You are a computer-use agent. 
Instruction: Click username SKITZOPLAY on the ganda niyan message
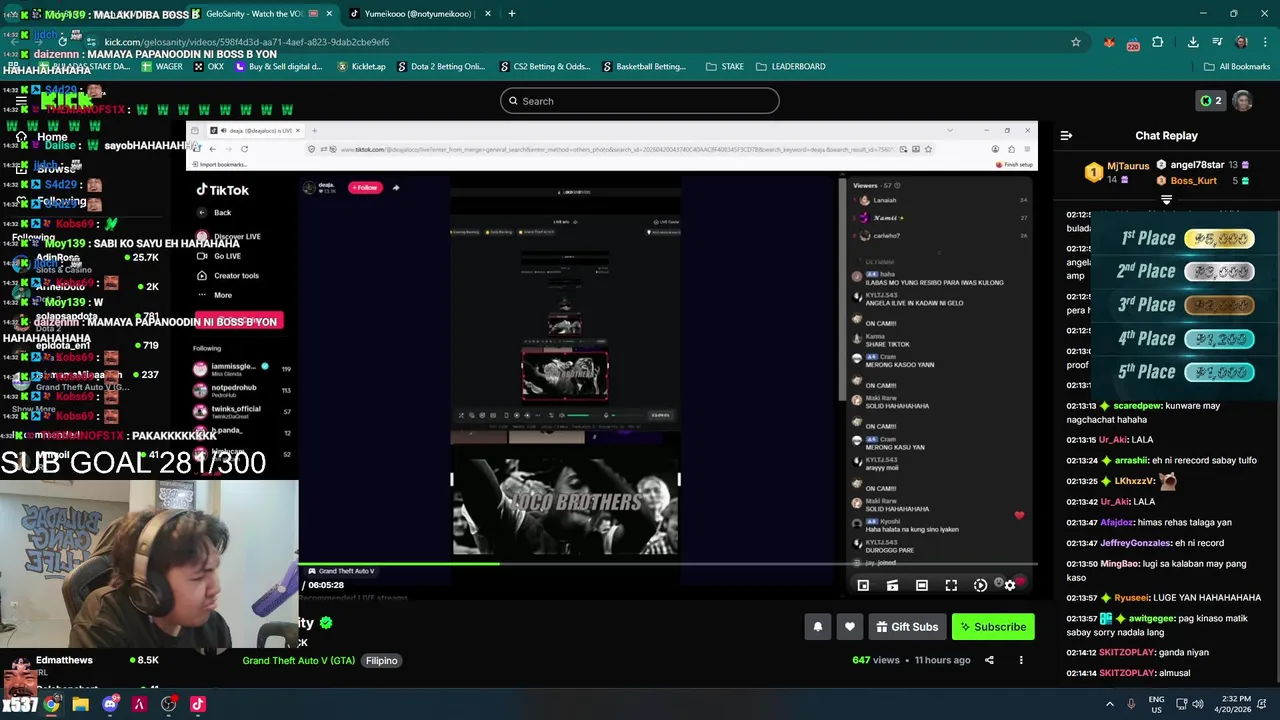tap(1127, 652)
